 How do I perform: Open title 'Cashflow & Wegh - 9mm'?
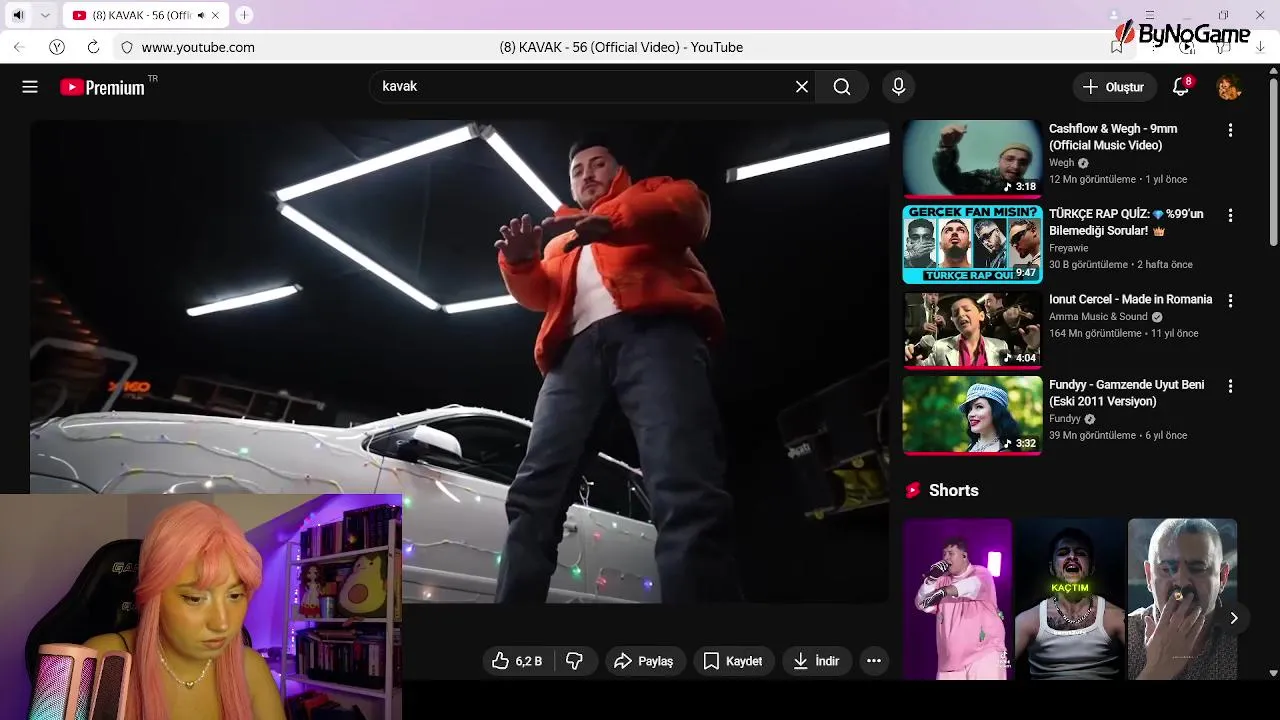pos(1113,137)
